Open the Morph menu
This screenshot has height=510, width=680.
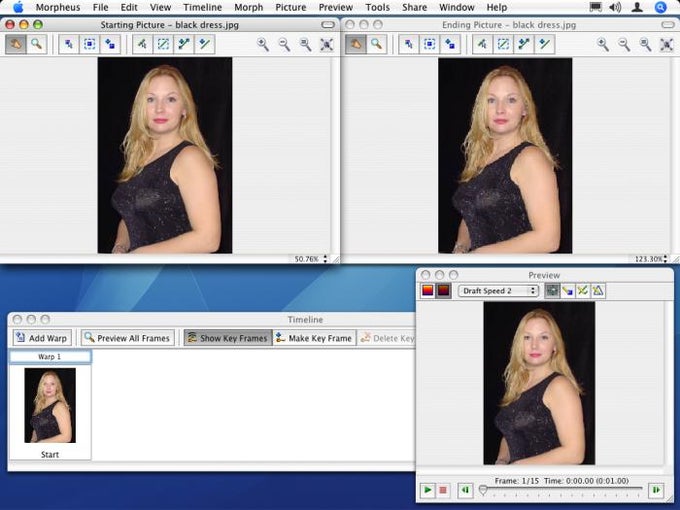248,7
